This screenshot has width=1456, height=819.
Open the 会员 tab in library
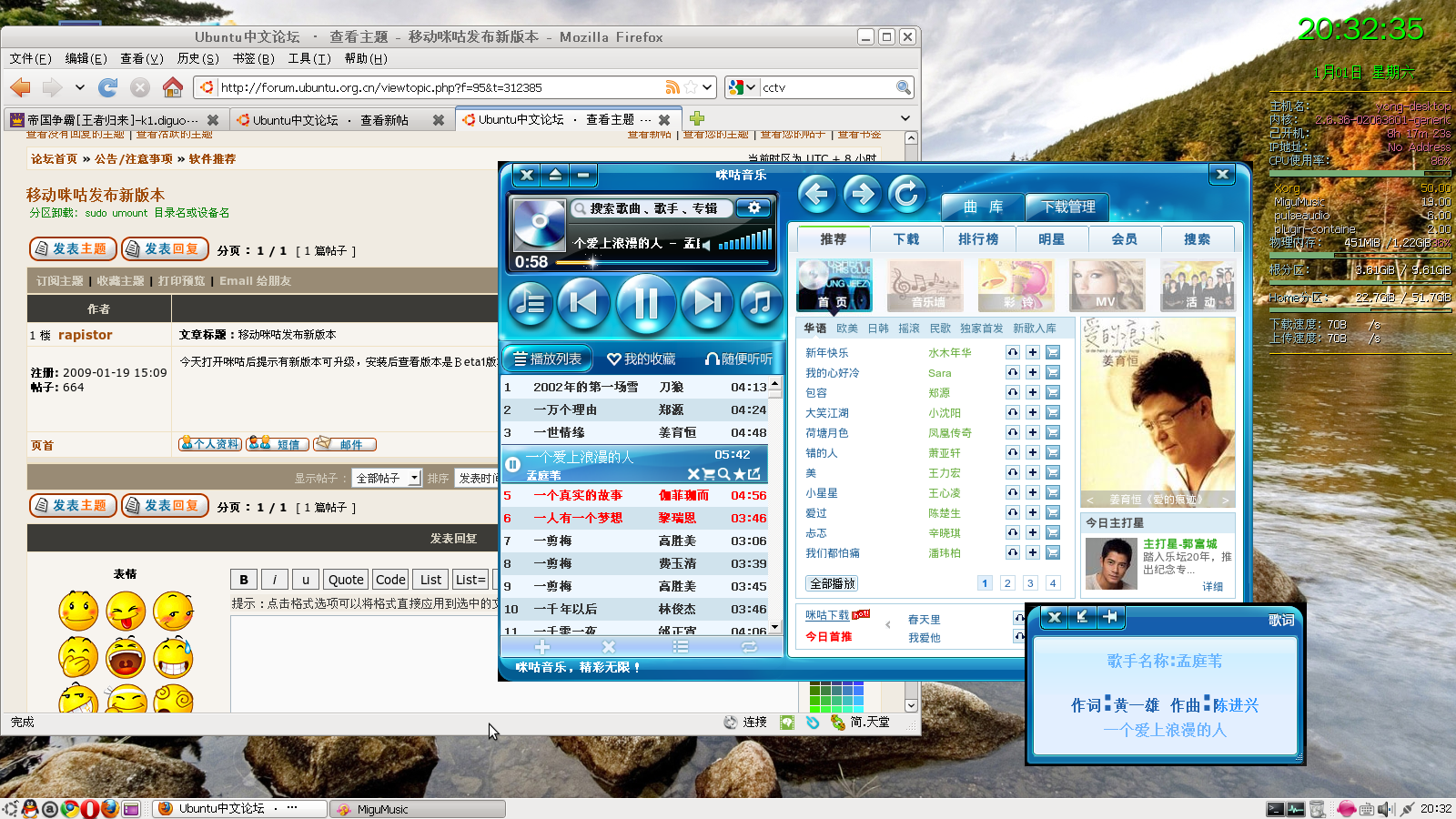pos(1124,239)
